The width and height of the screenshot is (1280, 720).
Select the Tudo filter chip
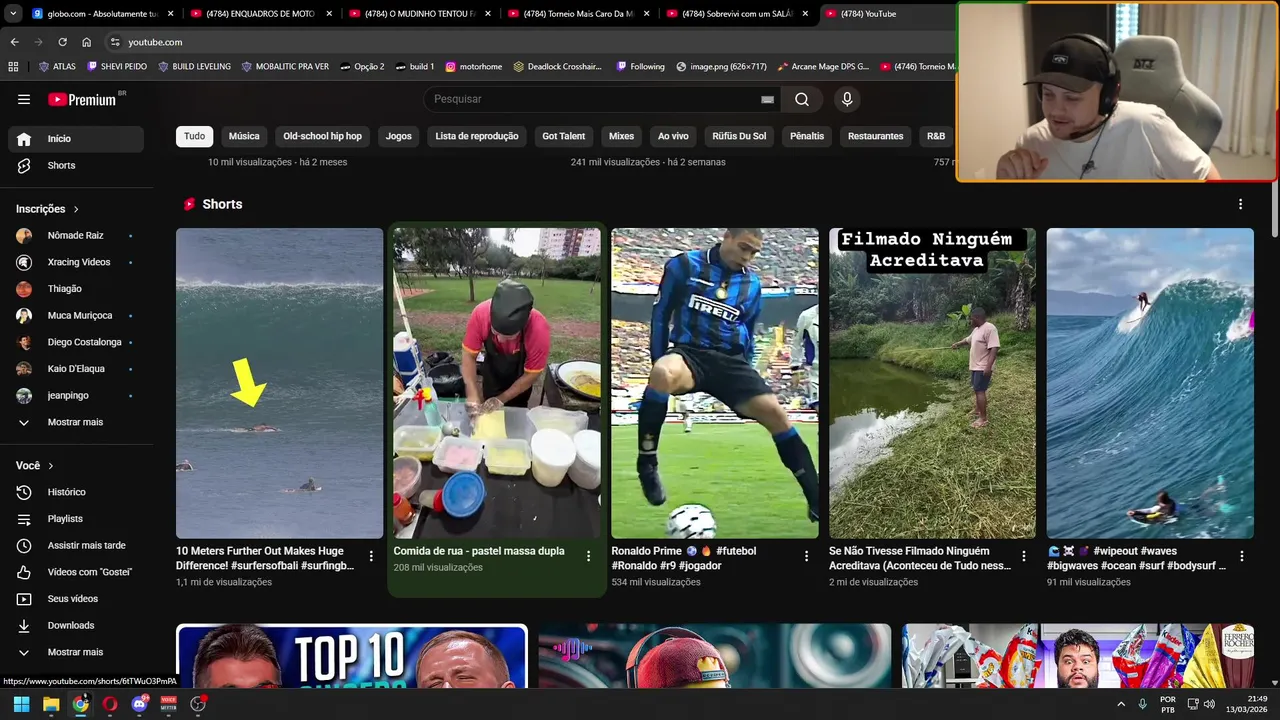pos(194,136)
